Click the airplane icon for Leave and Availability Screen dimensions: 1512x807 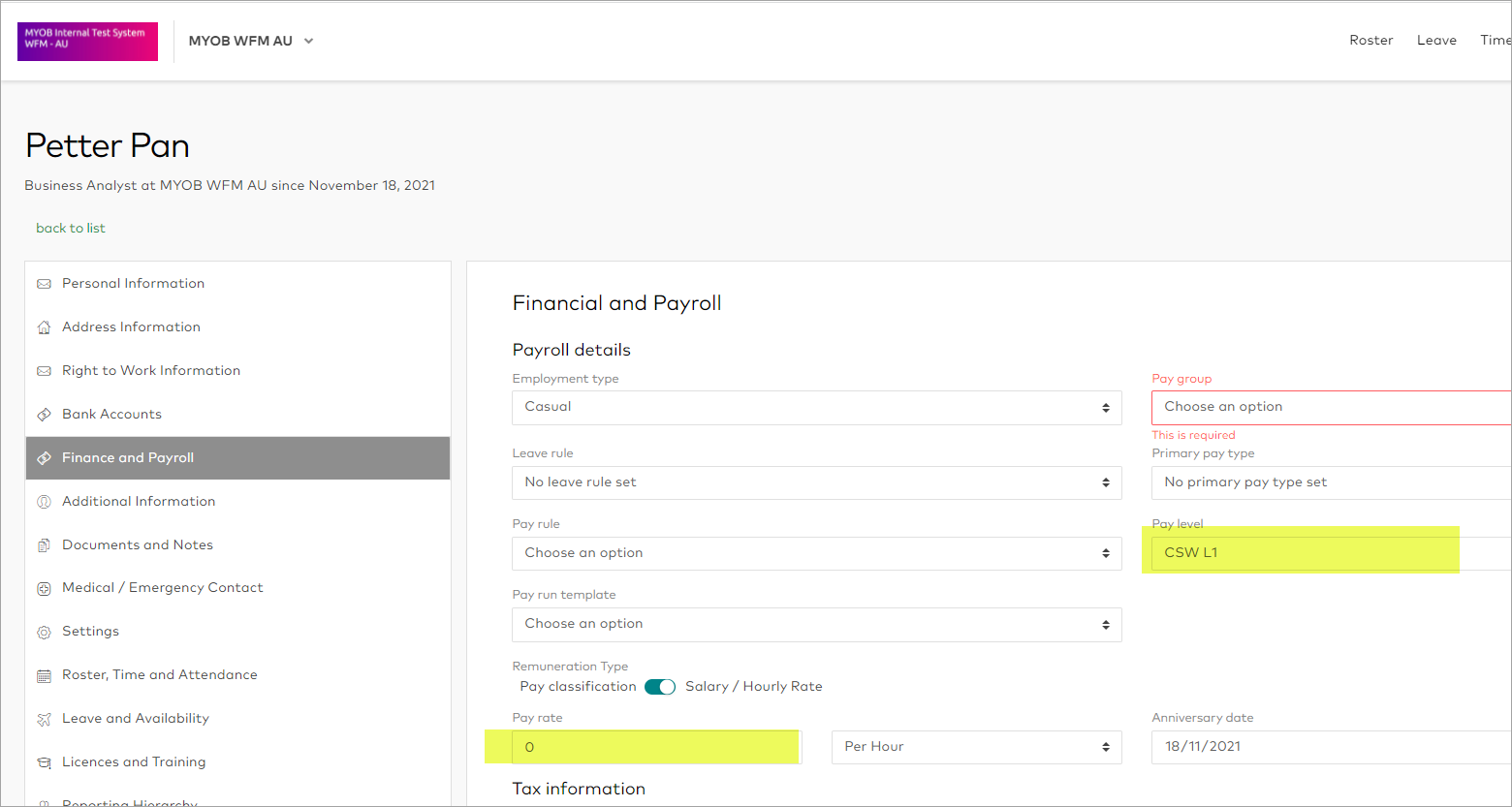(x=44, y=719)
